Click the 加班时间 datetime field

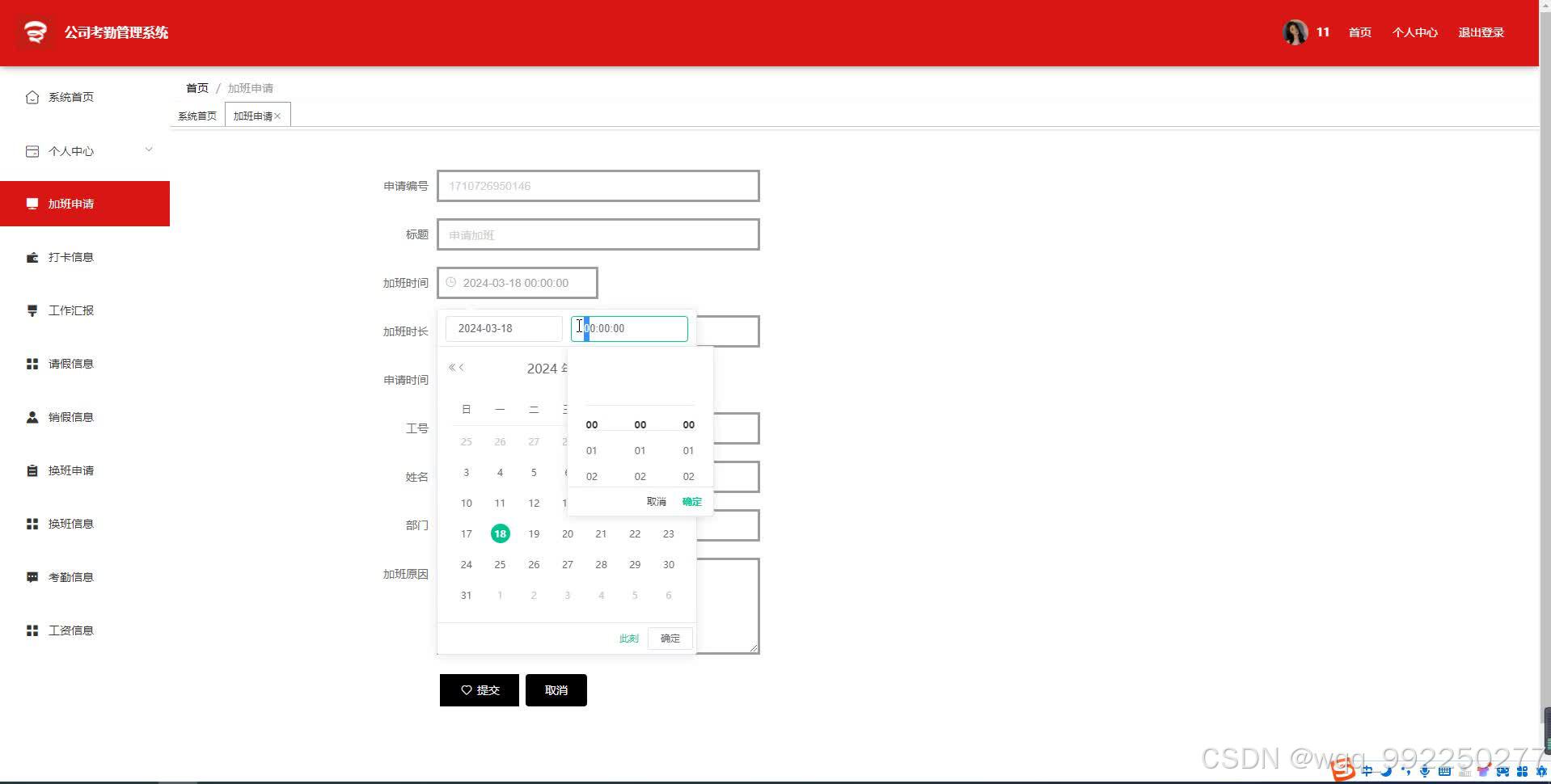click(518, 283)
